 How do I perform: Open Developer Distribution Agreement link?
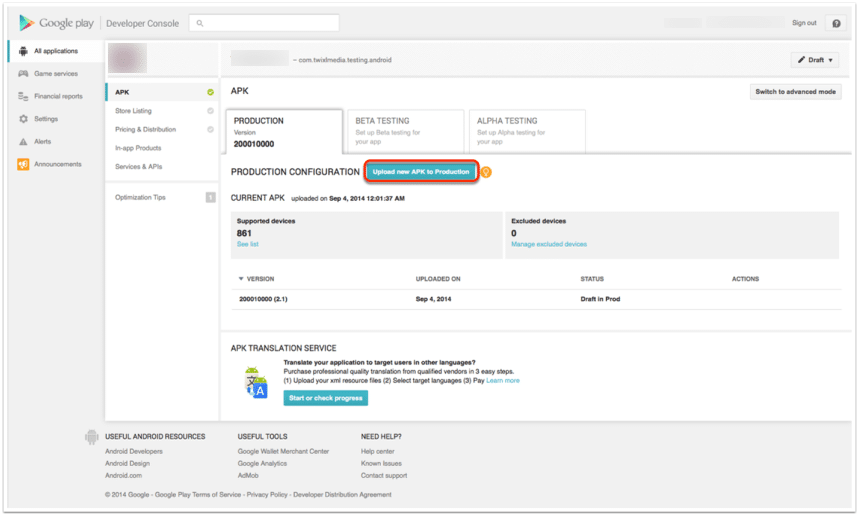[342, 495]
